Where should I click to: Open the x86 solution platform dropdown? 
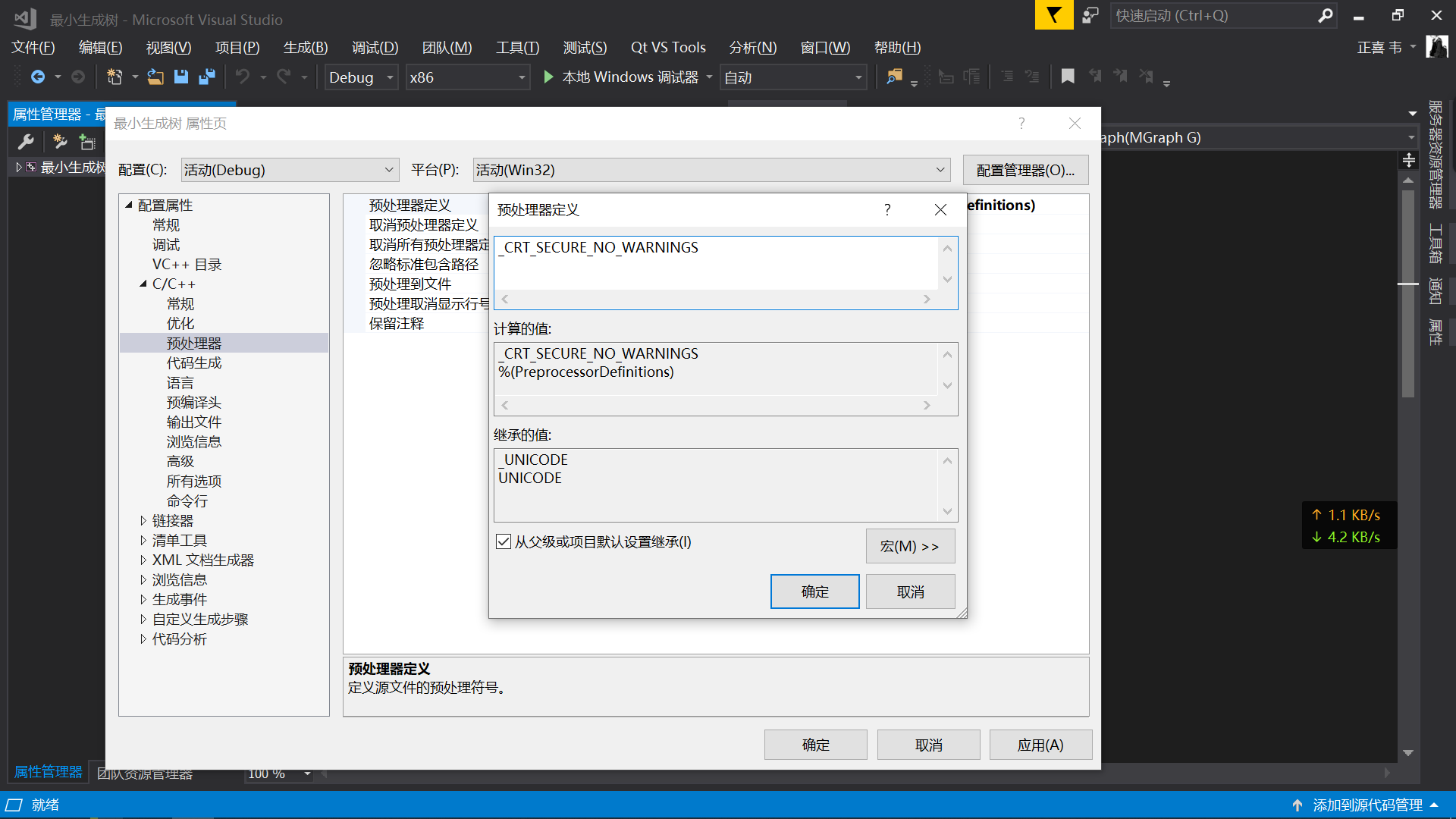tap(467, 77)
